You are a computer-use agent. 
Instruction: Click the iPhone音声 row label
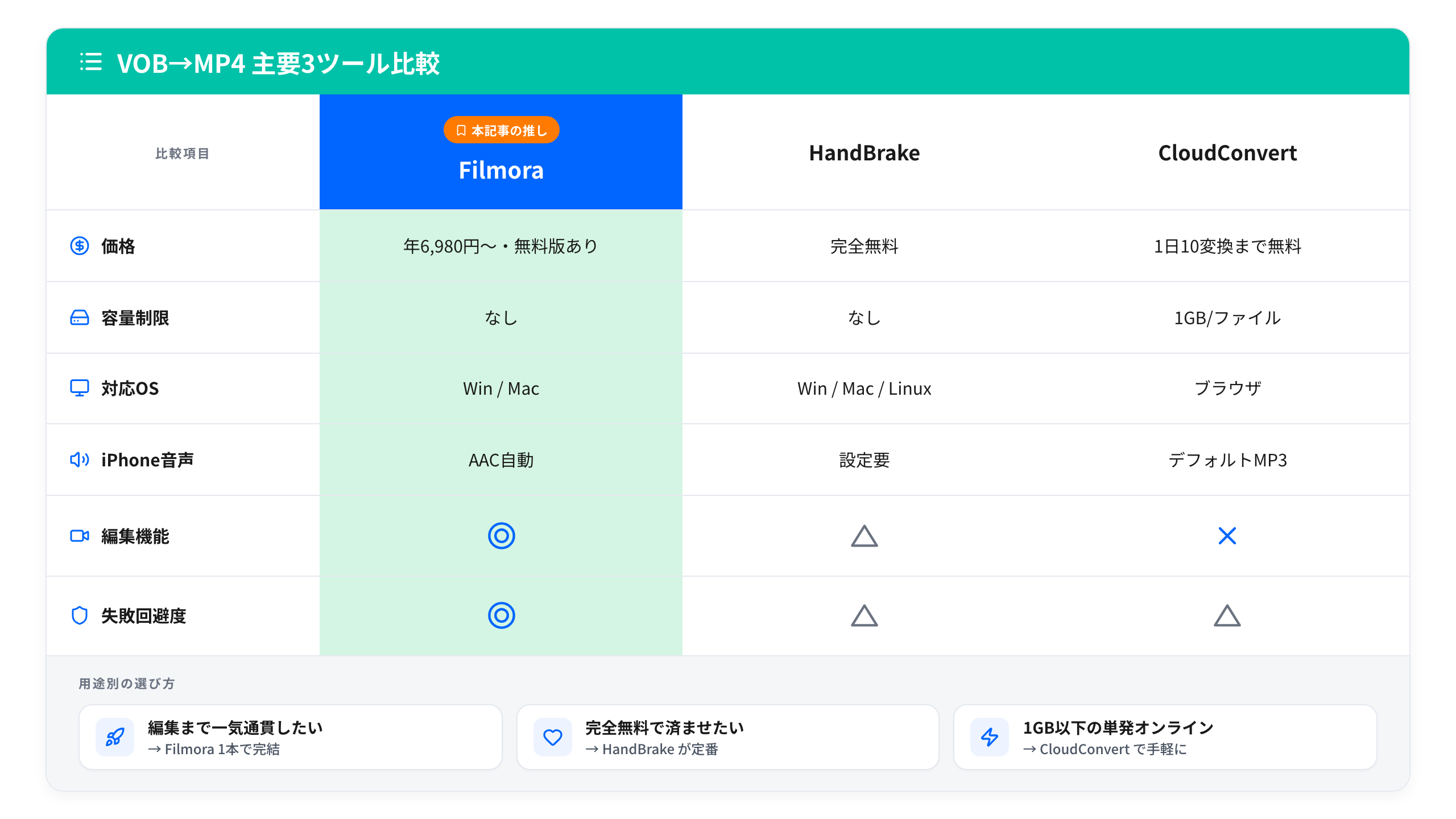[x=147, y=460]
